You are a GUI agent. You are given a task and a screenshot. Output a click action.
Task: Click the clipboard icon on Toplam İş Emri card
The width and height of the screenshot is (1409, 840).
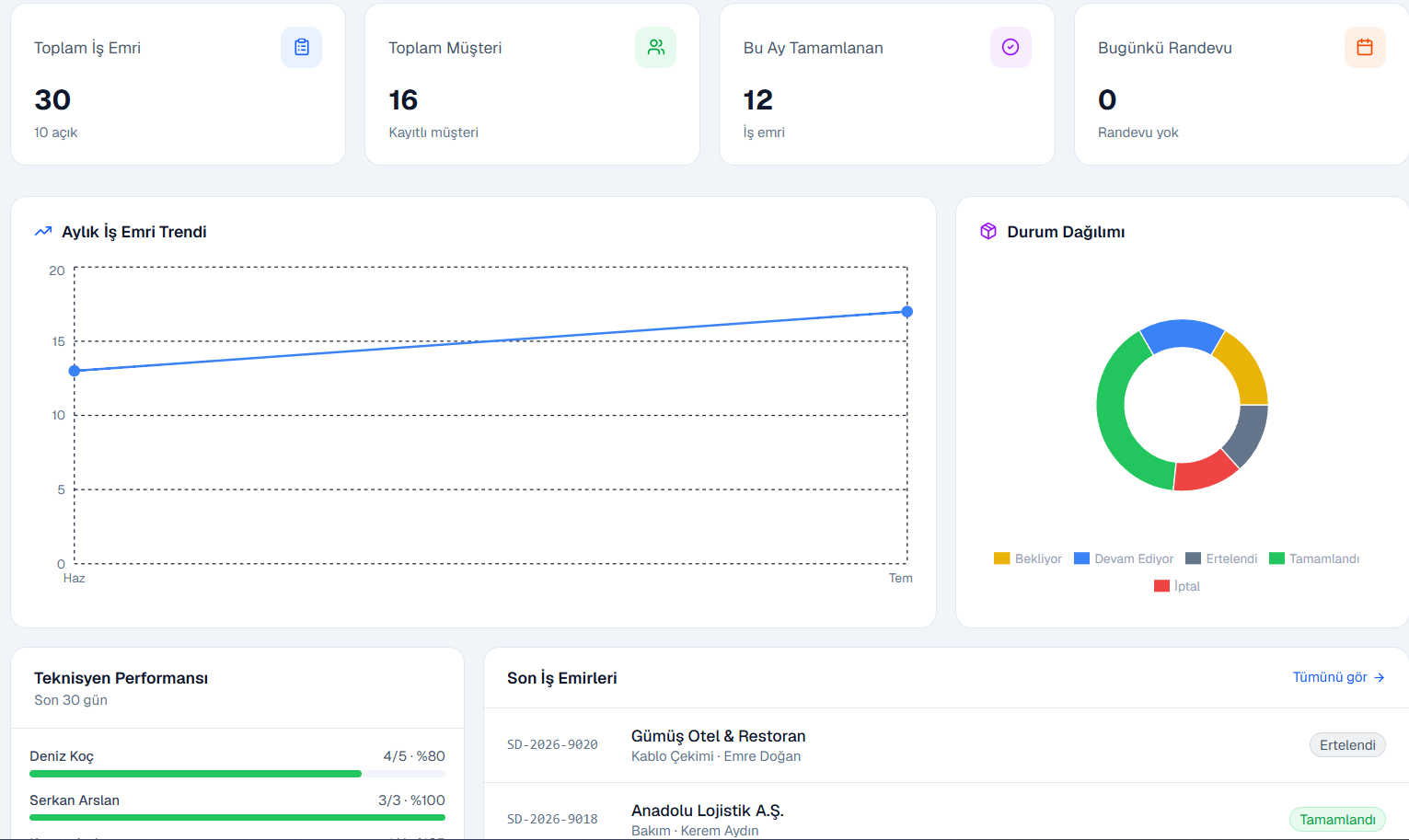pyautogui.click(x=301, y=47)
